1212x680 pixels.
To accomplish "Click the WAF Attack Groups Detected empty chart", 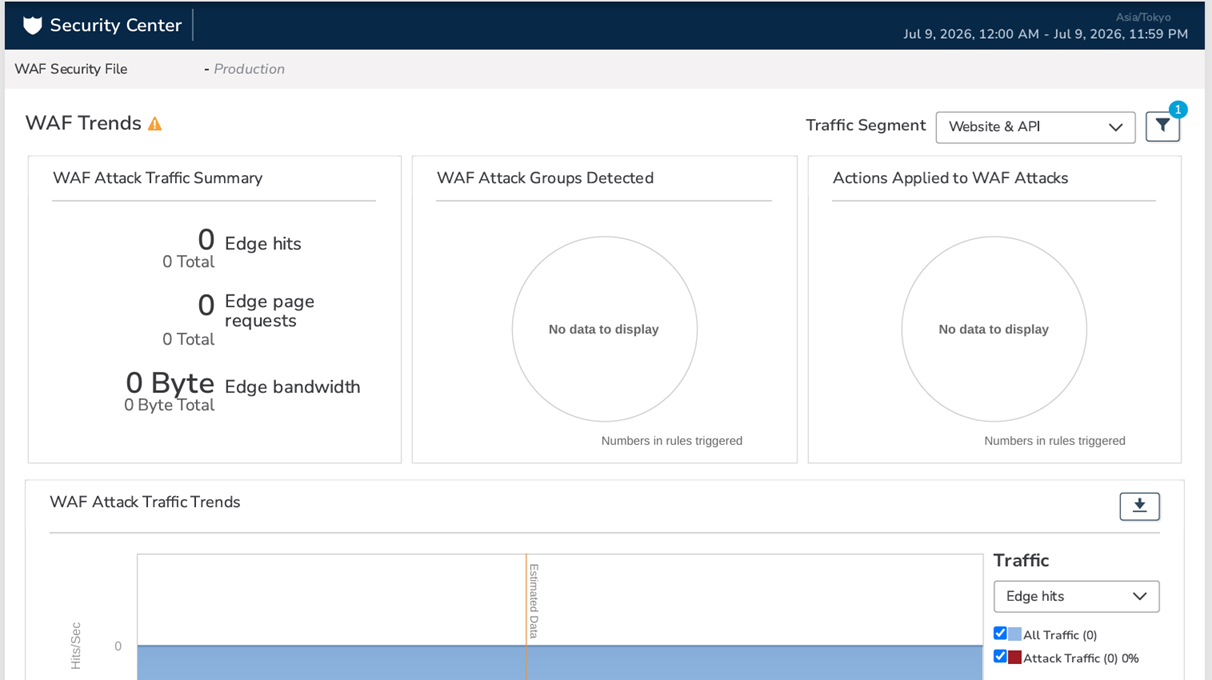I will 604,329.
